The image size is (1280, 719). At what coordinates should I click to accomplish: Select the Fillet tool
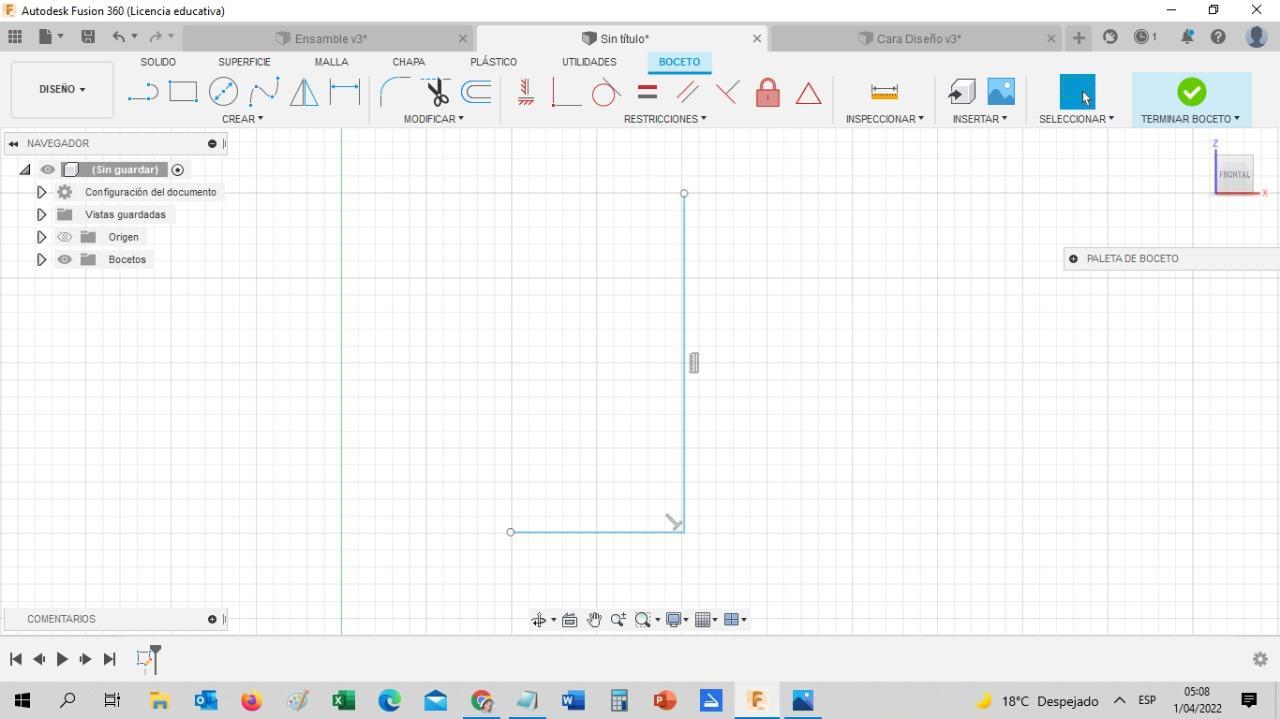coord(394,92)
